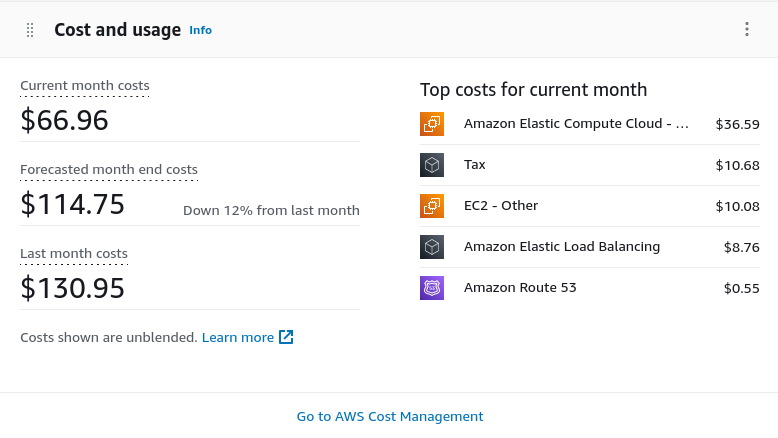Screen dimensions: 778x438
Task: Click the Forecasted month end costs label
Action: coord(109,169)
